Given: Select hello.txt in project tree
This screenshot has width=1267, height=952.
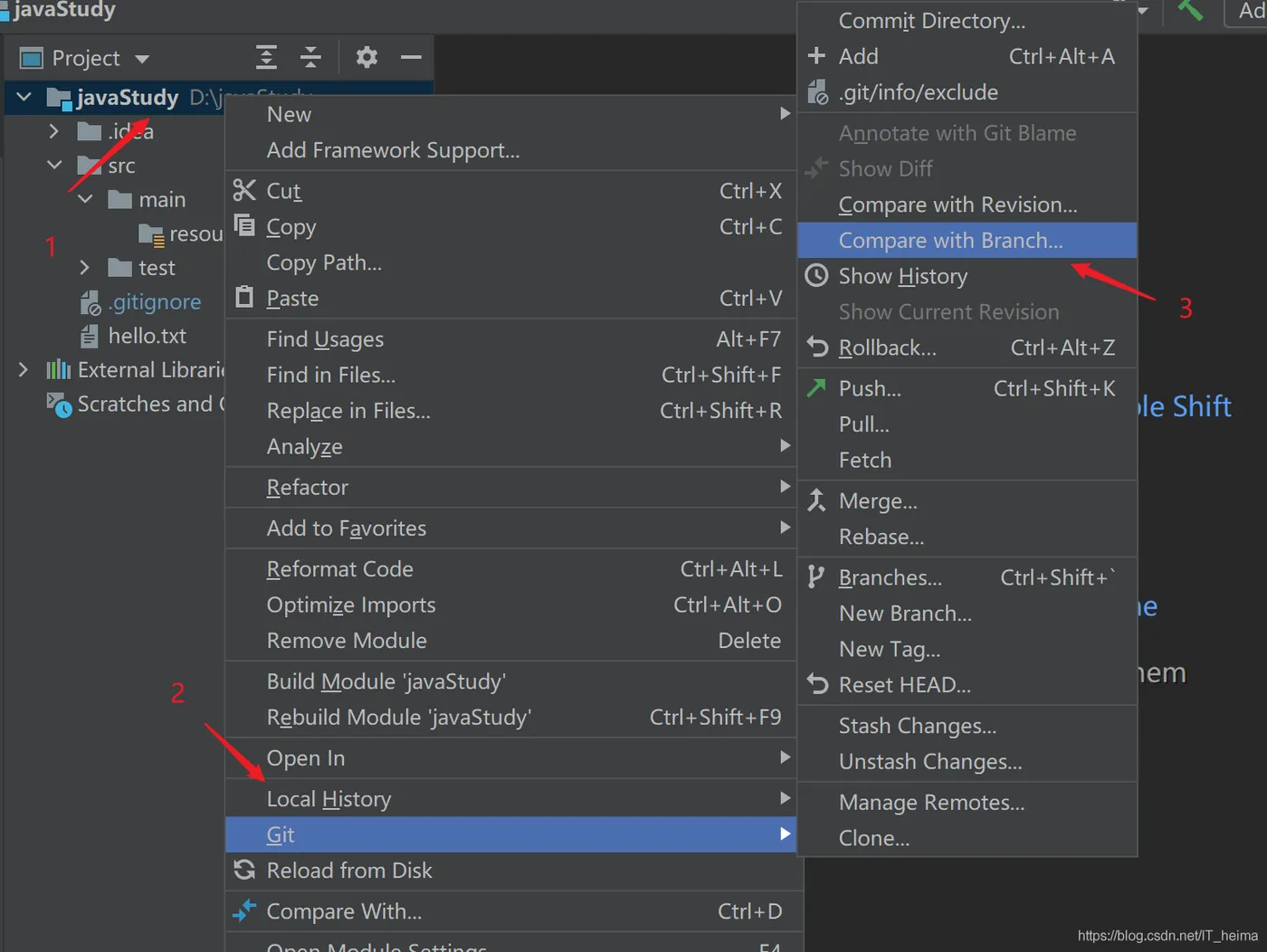Looking at the screenshot, I should [x=147, y=336].
